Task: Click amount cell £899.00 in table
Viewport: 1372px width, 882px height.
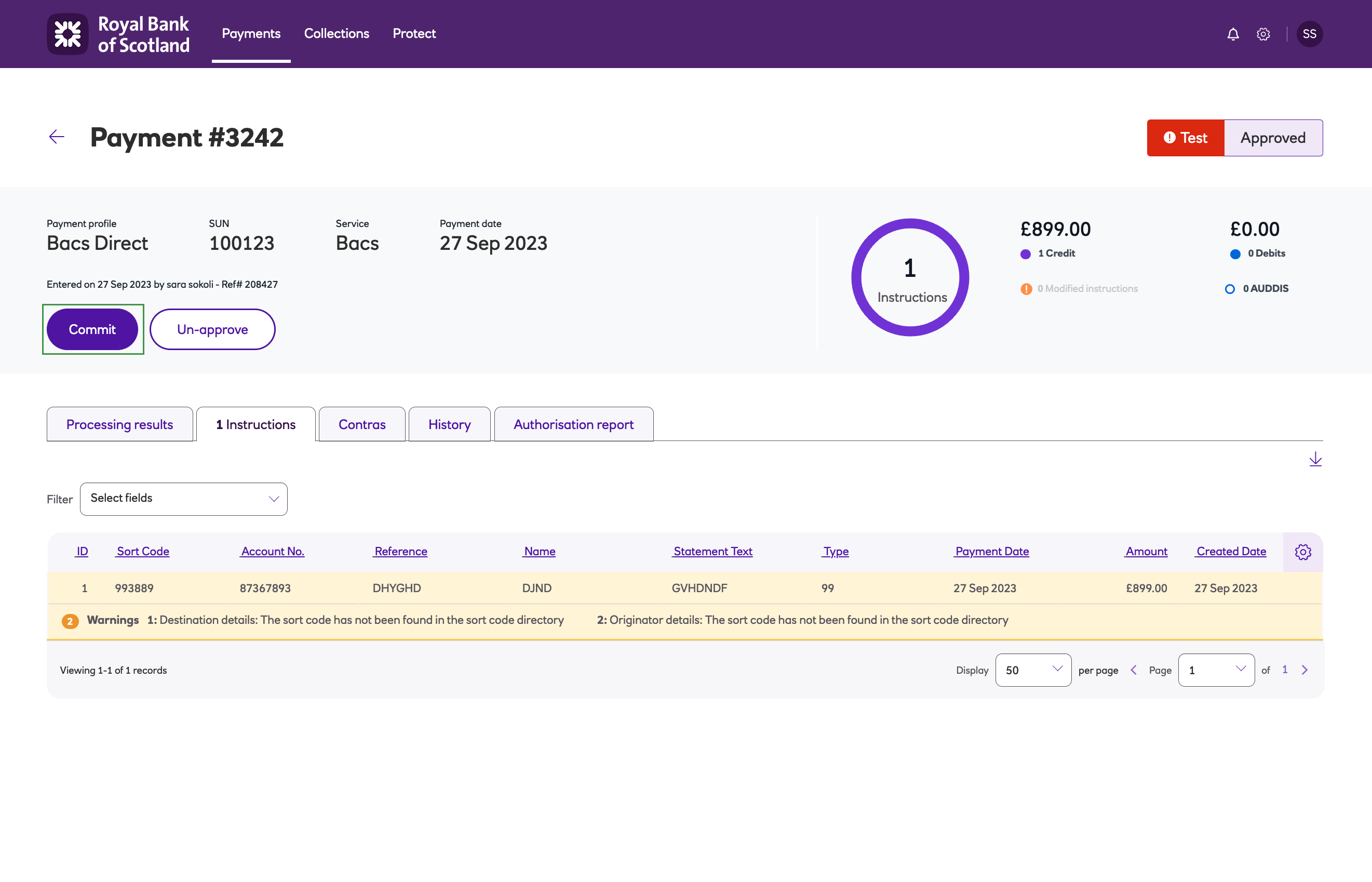Action: click(x=1146, y=588)
